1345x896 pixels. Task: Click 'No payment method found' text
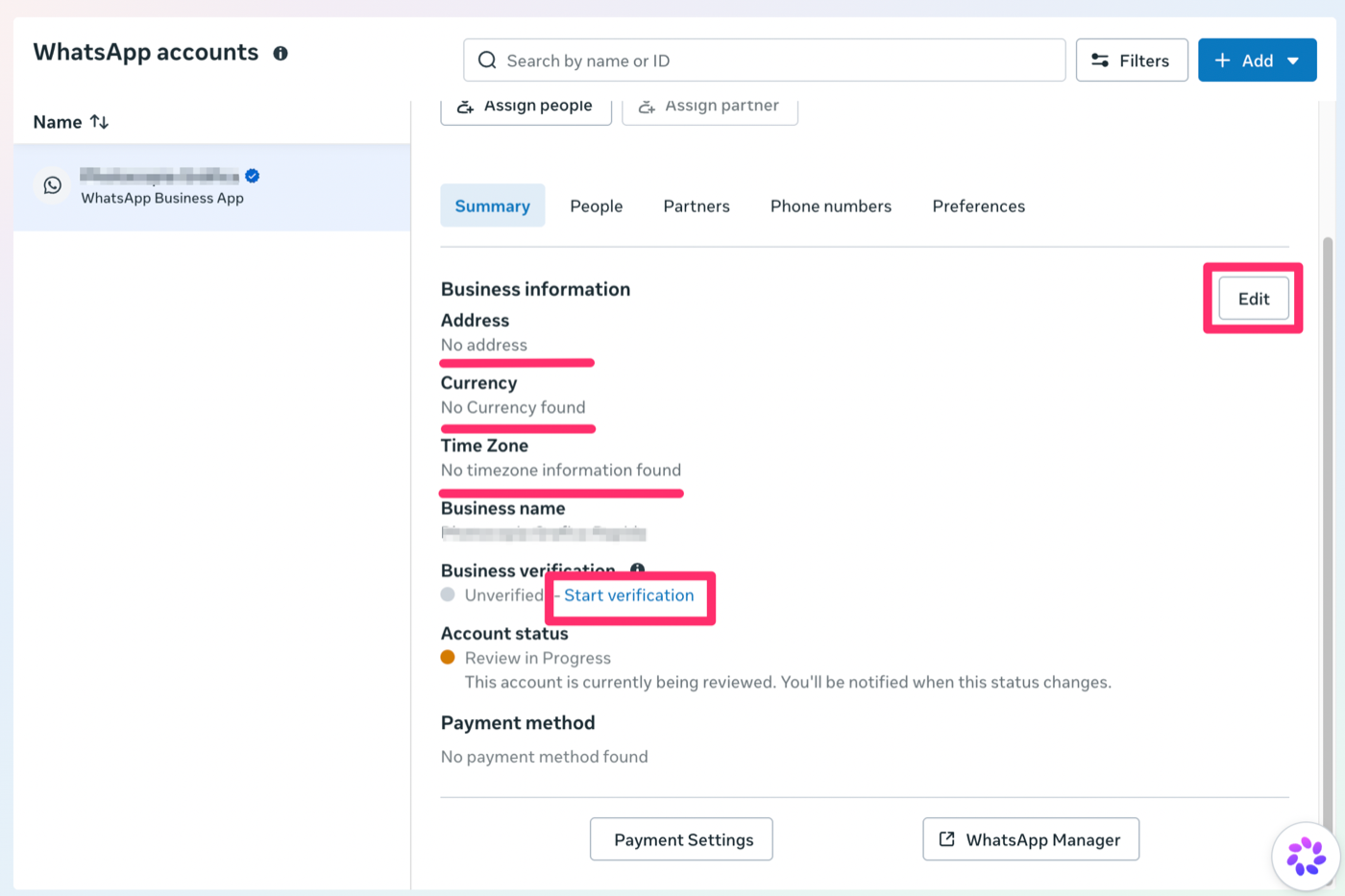[x=545, y=757]
